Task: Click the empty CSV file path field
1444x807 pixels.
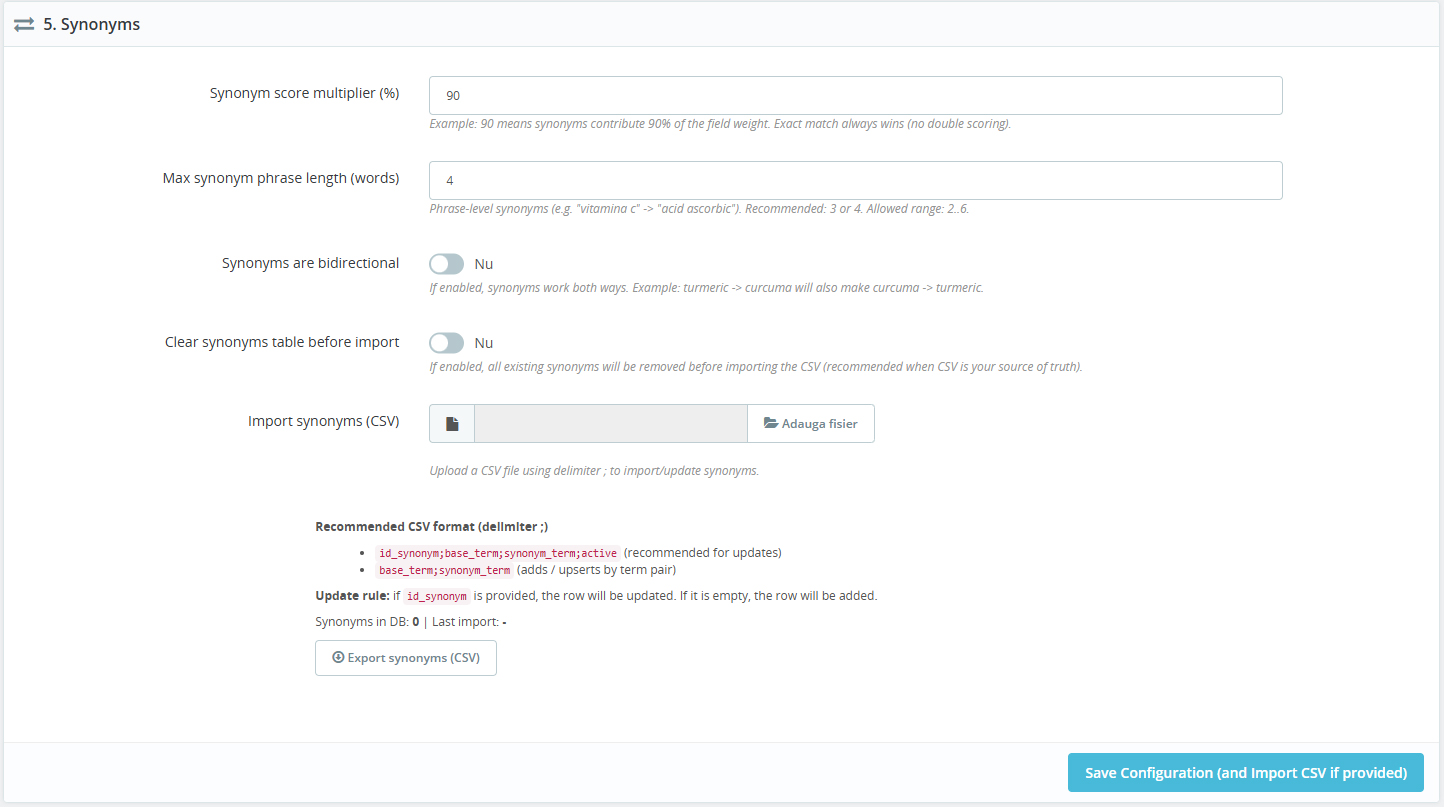Action: (610, 424)
